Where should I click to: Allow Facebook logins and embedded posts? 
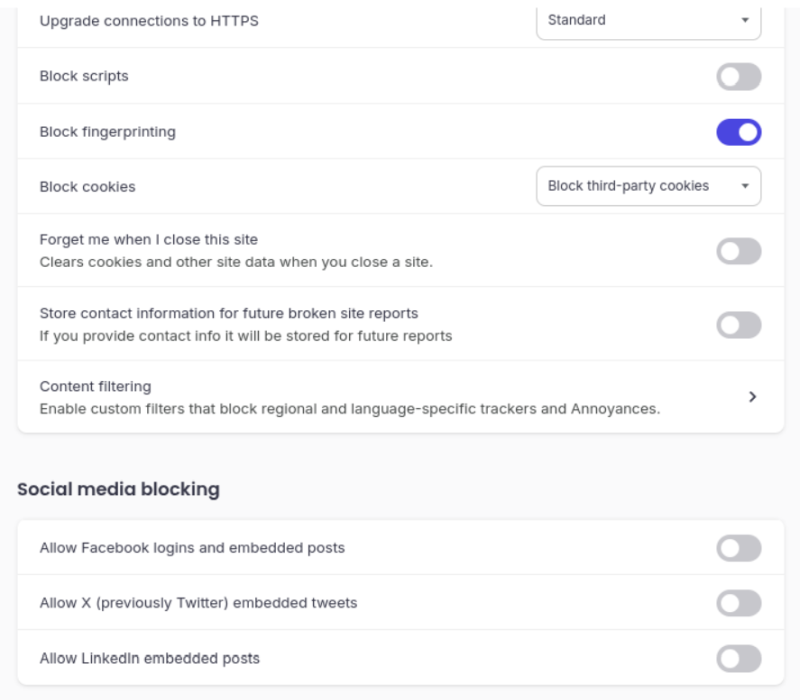(x=738, y=548)
